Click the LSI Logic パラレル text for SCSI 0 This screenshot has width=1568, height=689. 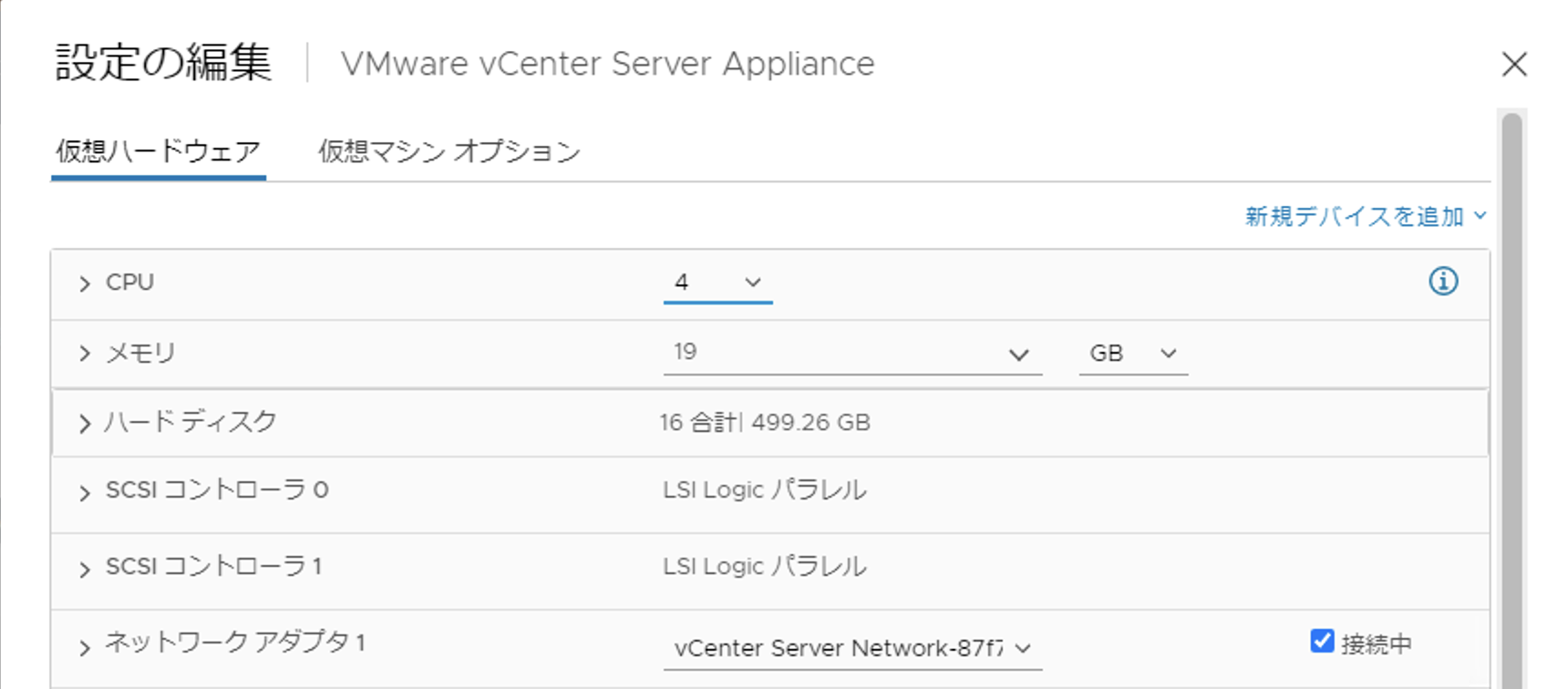pos(764,490)
